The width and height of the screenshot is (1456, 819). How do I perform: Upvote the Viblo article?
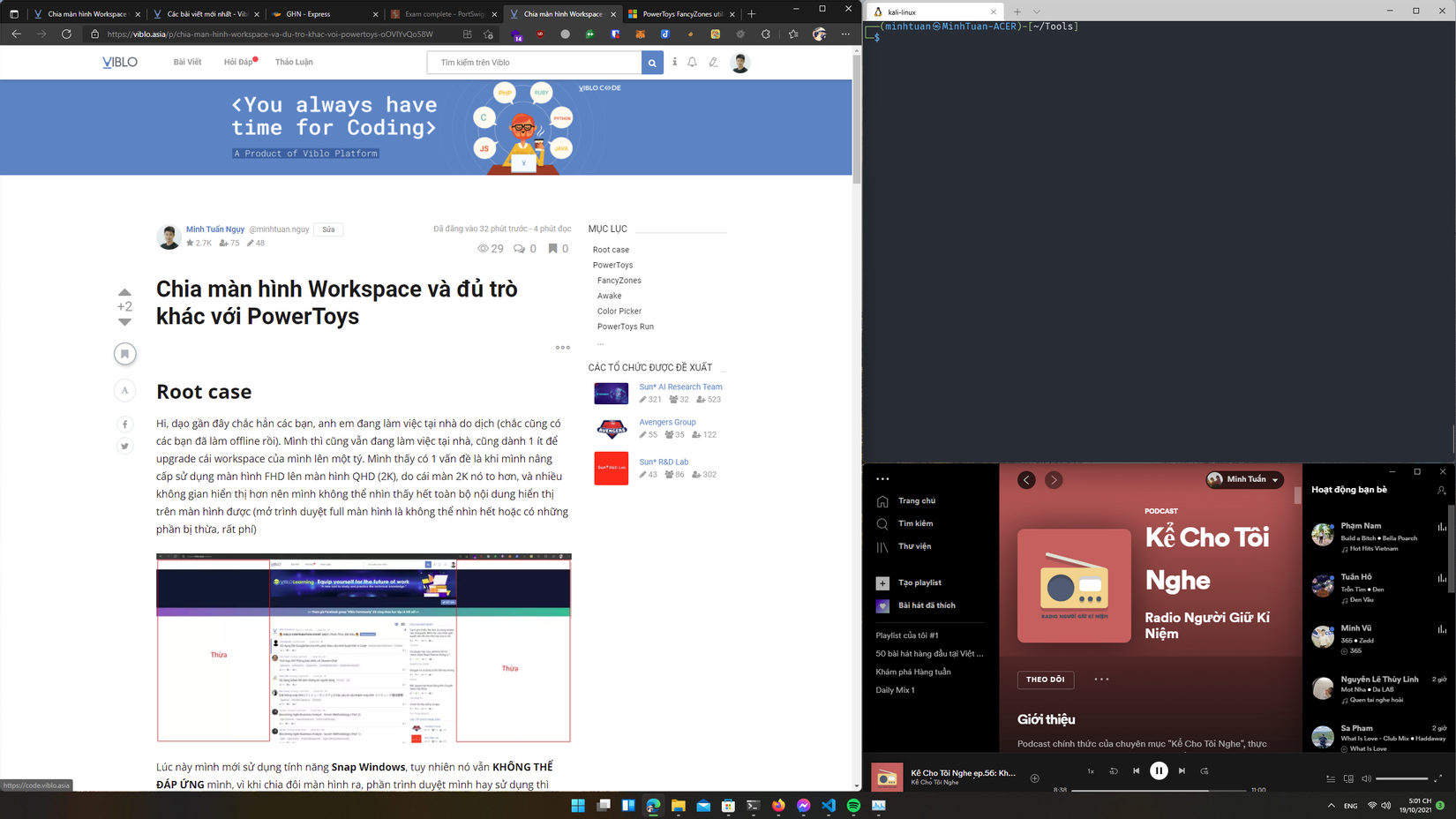[124, 292]
